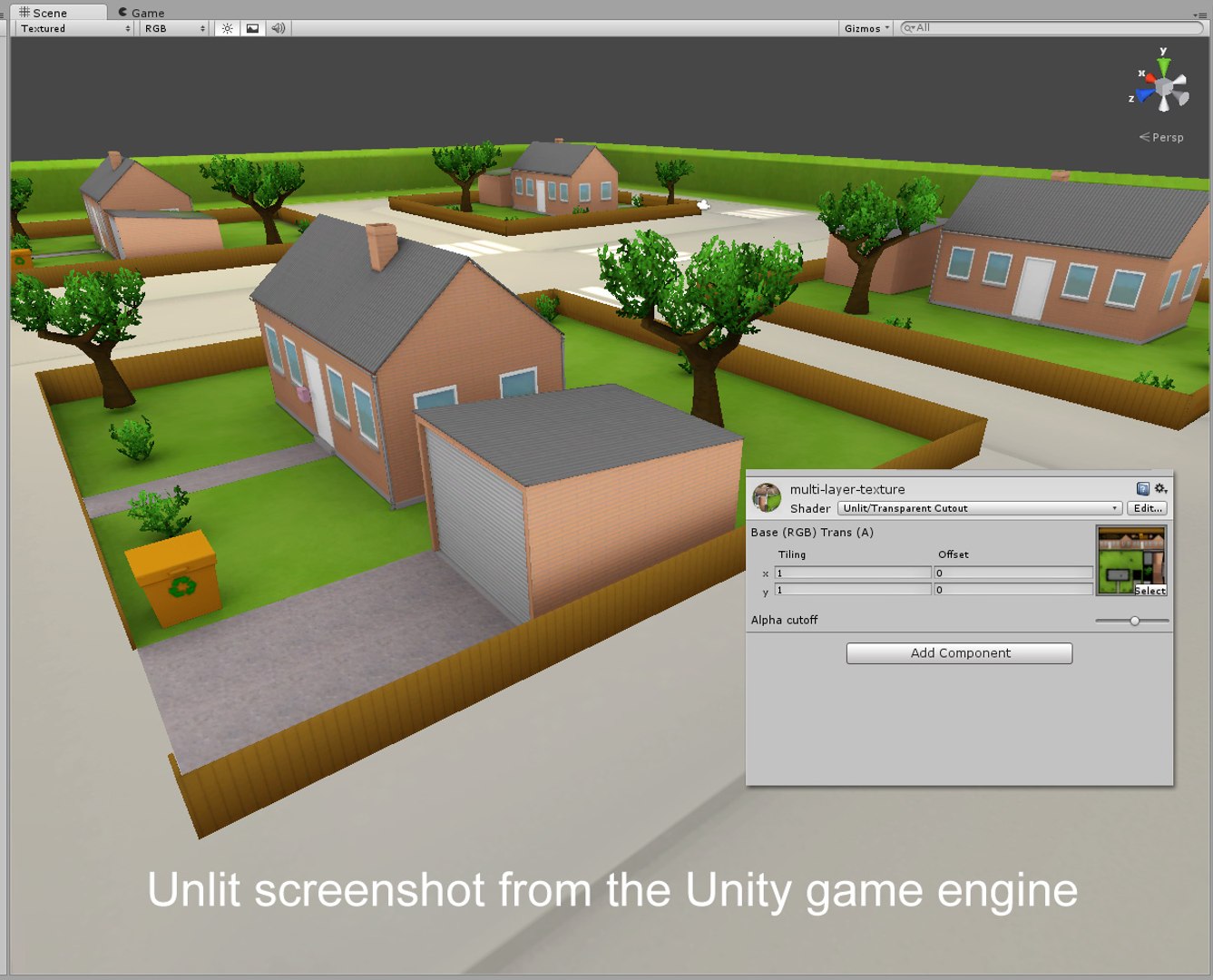This screenshot has width=1213, height=980.
Task: Click the blue Z axis of orientation gizmo
Action: pyautogui.click(x=1144, y=94)
